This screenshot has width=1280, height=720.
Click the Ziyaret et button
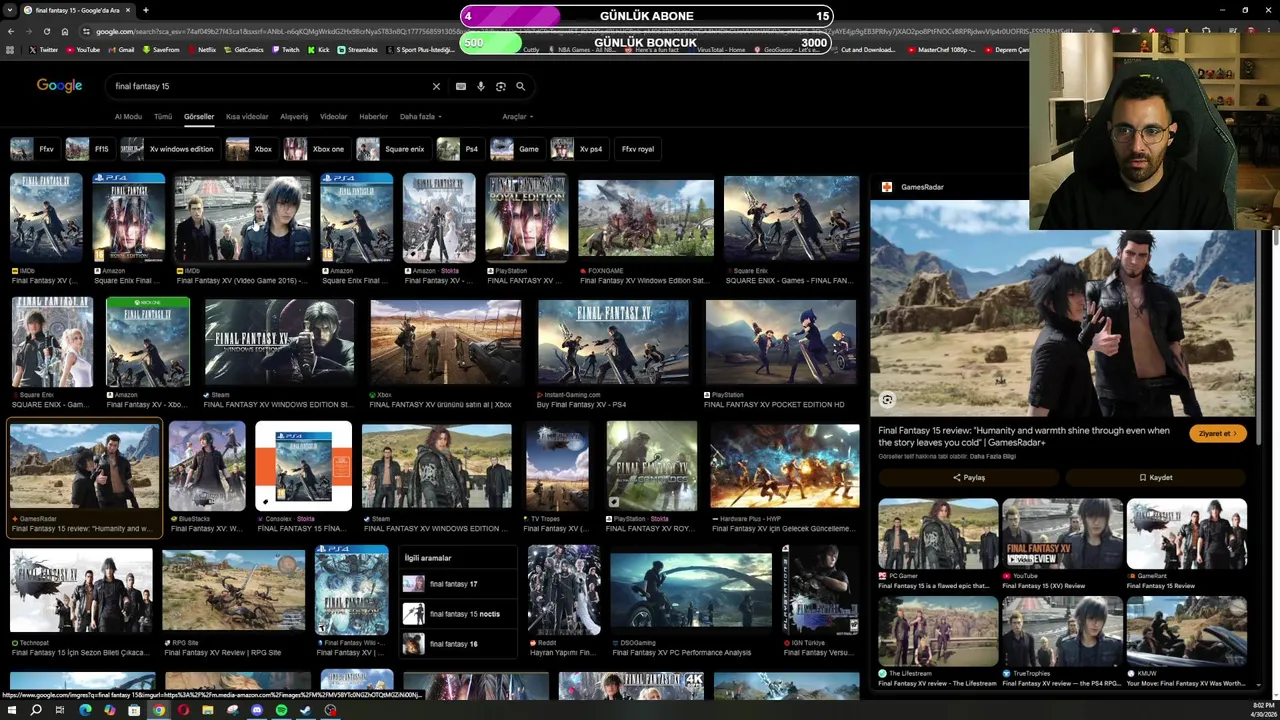tap(1218, 434)
